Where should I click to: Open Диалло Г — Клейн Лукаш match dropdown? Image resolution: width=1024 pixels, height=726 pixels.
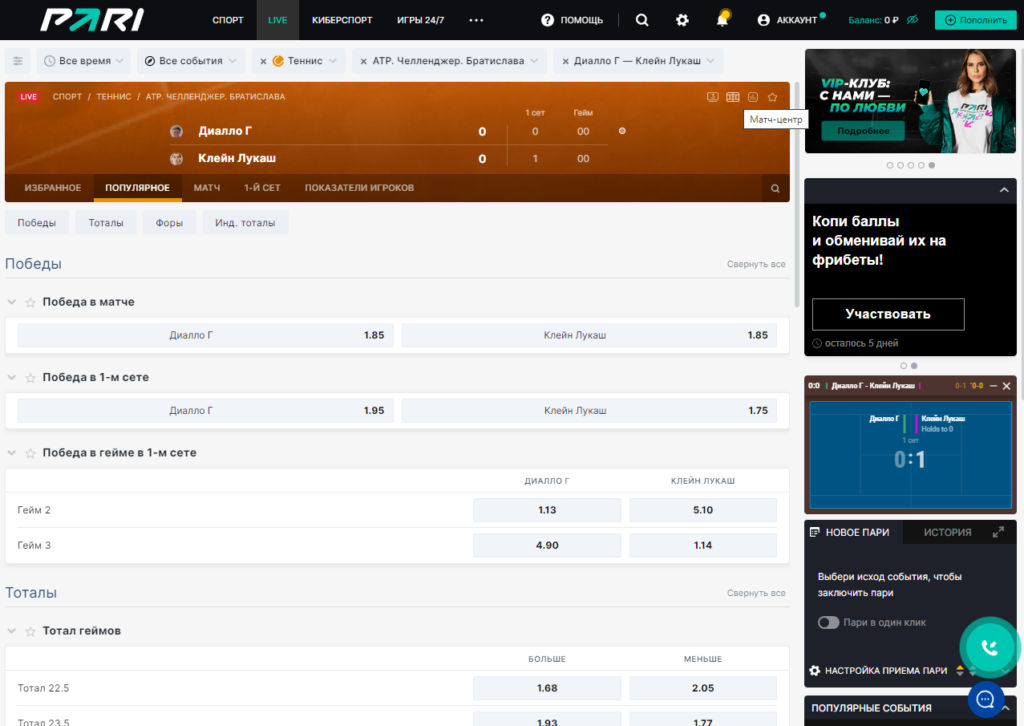point(644,61)
